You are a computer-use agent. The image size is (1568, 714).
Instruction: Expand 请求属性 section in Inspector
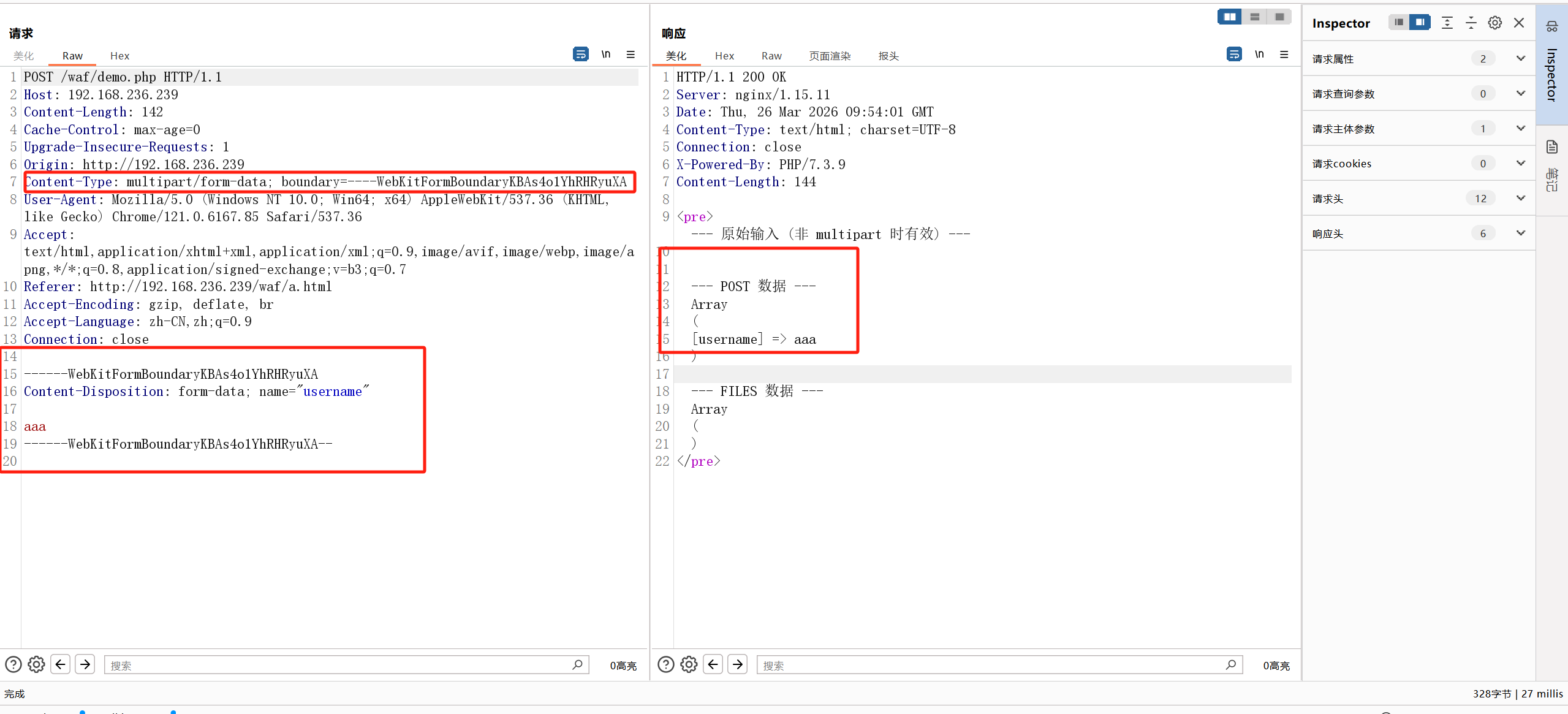tap(1520, 59)
